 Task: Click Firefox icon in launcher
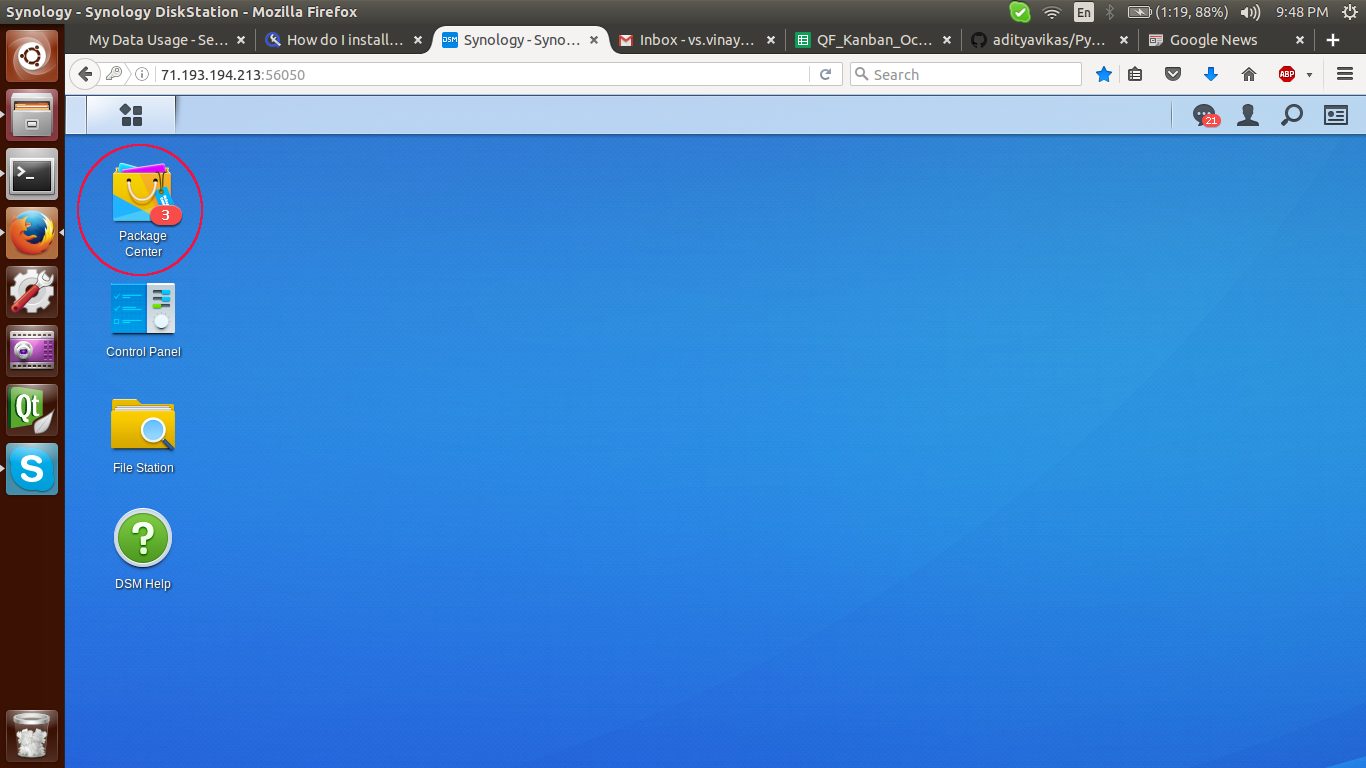pyautogui.click(x=32, y=233)
